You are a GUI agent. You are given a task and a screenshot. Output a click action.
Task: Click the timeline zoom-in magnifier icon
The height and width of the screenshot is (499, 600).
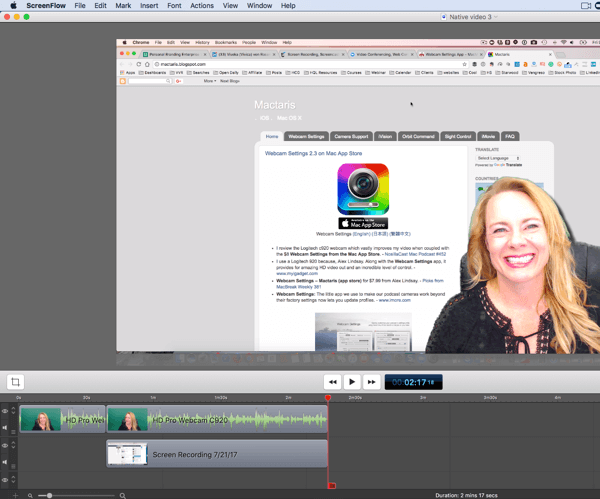[122, 496]
